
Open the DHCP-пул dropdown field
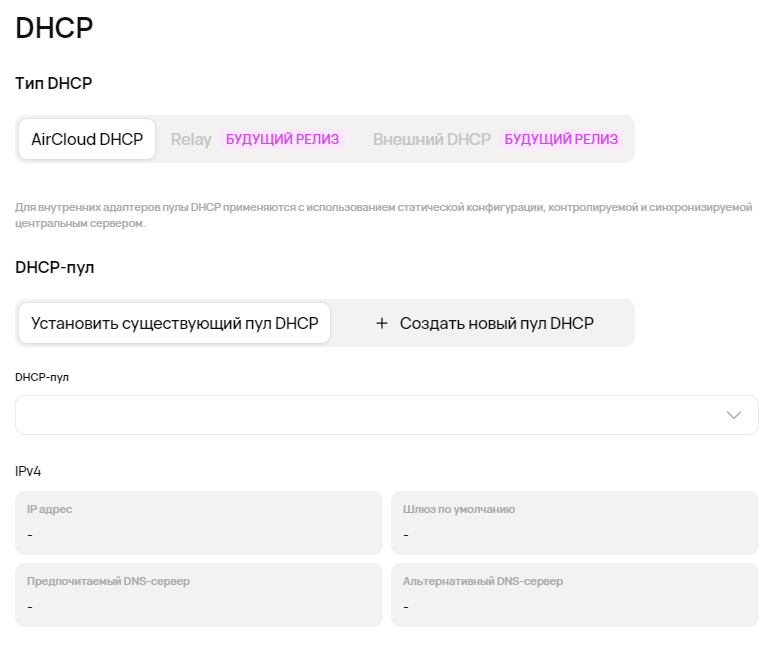pyautogui.click(x=370, y=415)
